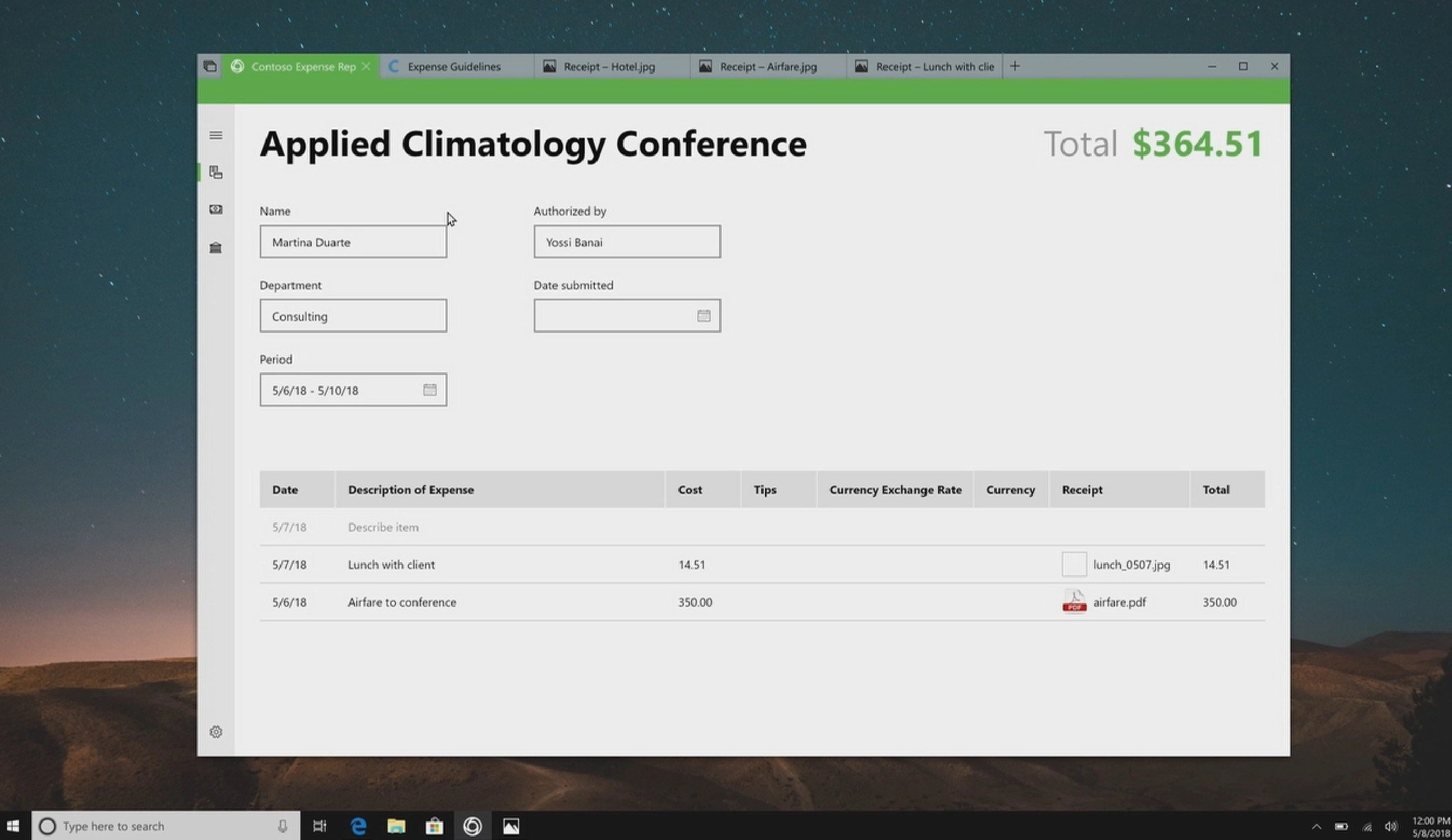Select the expense reports sidebar icon
Image resolution: width=1452 pixels, height=840 pixels.
point(216,172)
